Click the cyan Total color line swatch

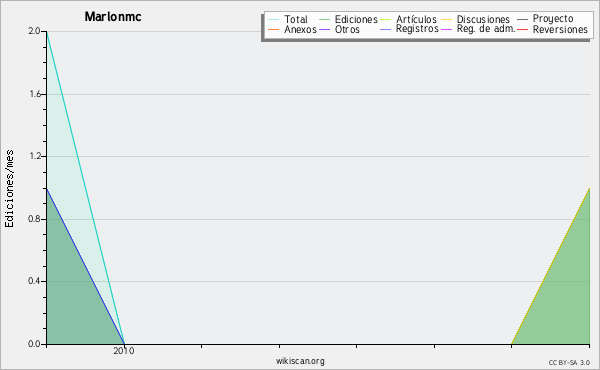click(x=274, y=20)
